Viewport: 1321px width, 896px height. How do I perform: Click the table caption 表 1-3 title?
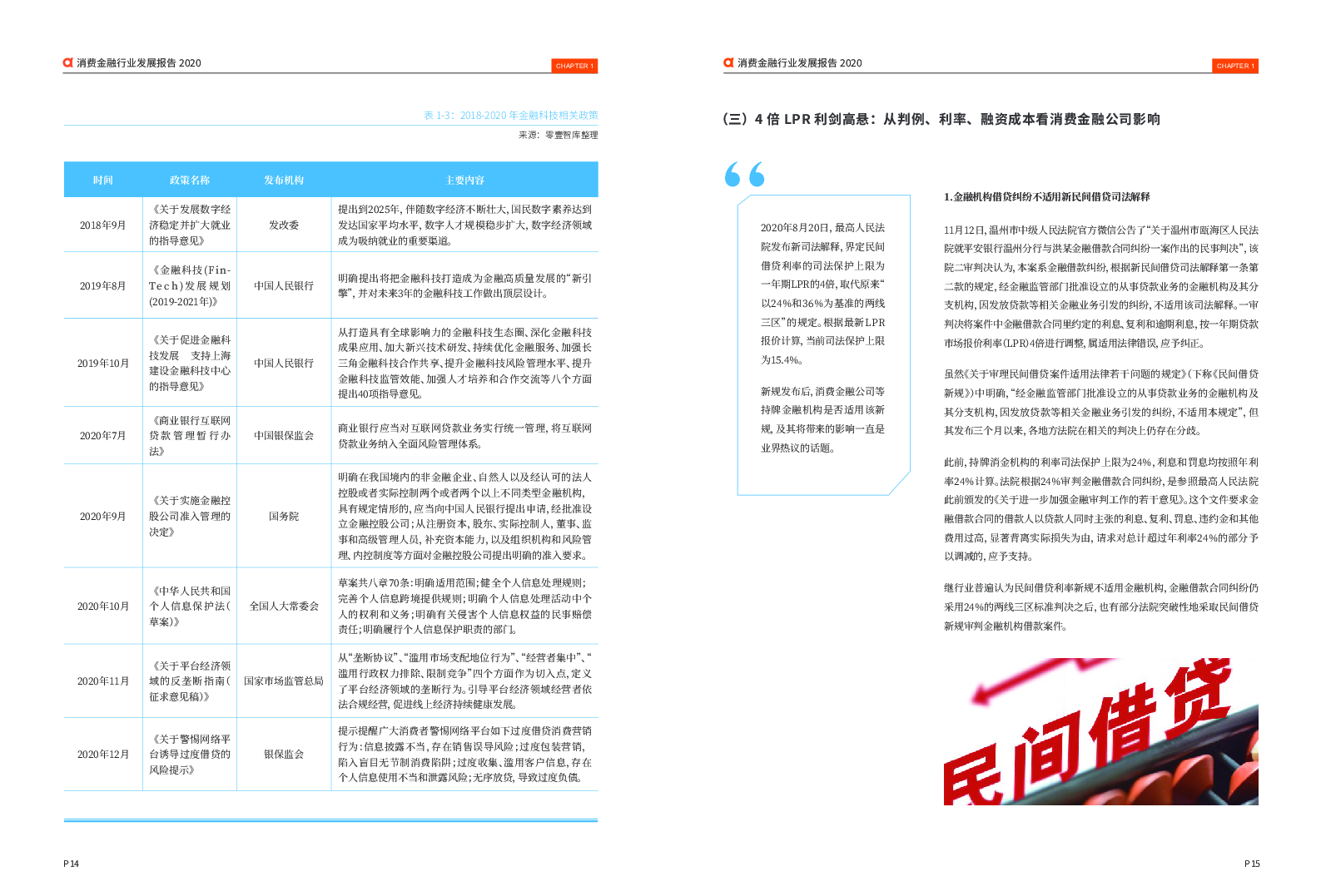point(510,116)
